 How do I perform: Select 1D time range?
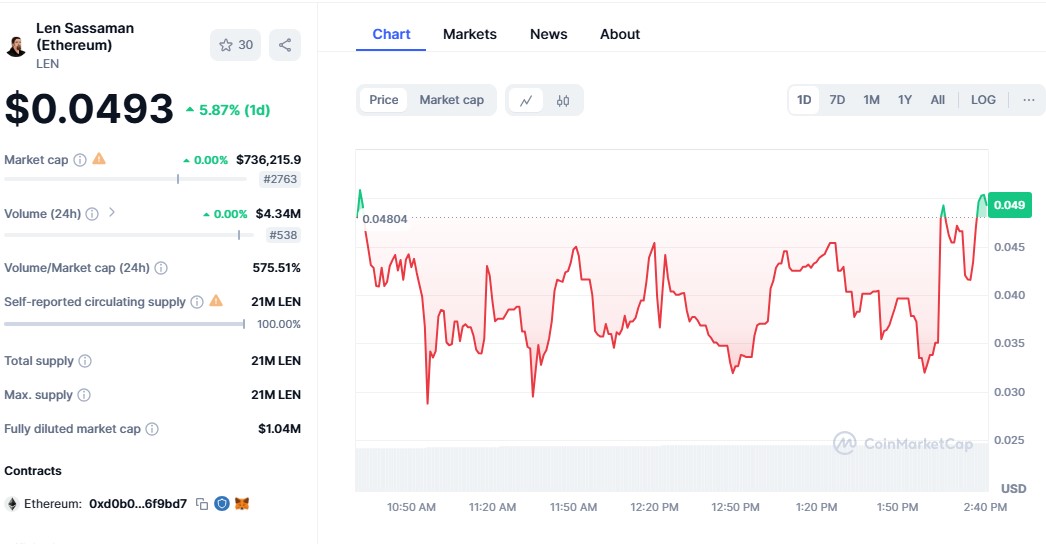pyautogui.click(x=804, y=100)
